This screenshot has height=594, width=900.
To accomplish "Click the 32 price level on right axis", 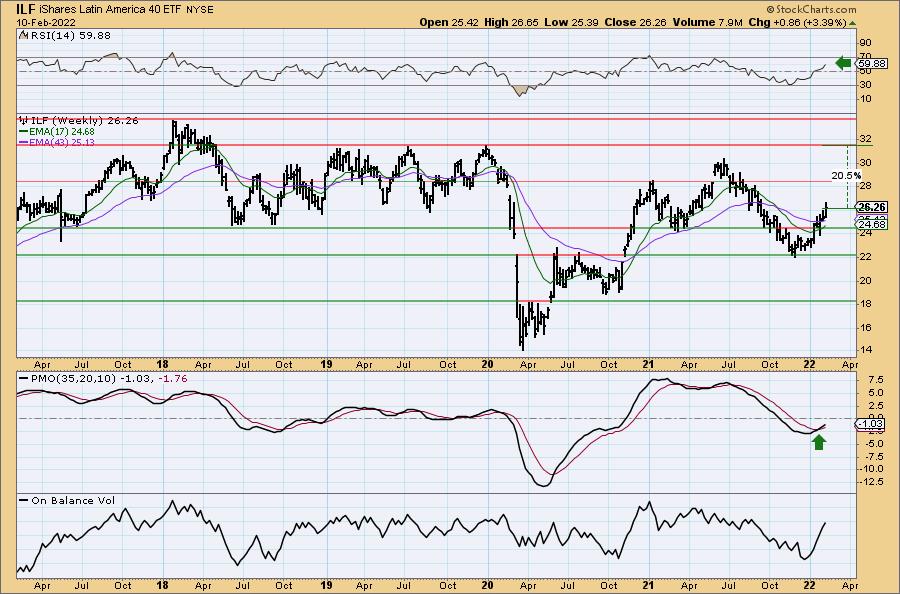I will [866, 139].
